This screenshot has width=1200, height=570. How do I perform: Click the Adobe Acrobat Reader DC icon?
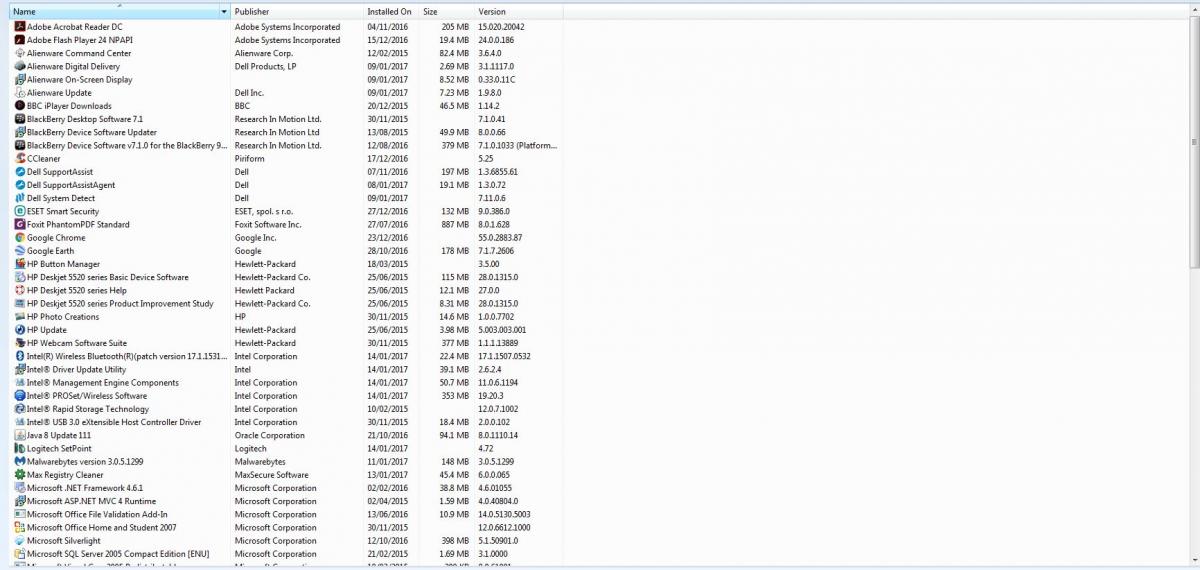point(20,27)
